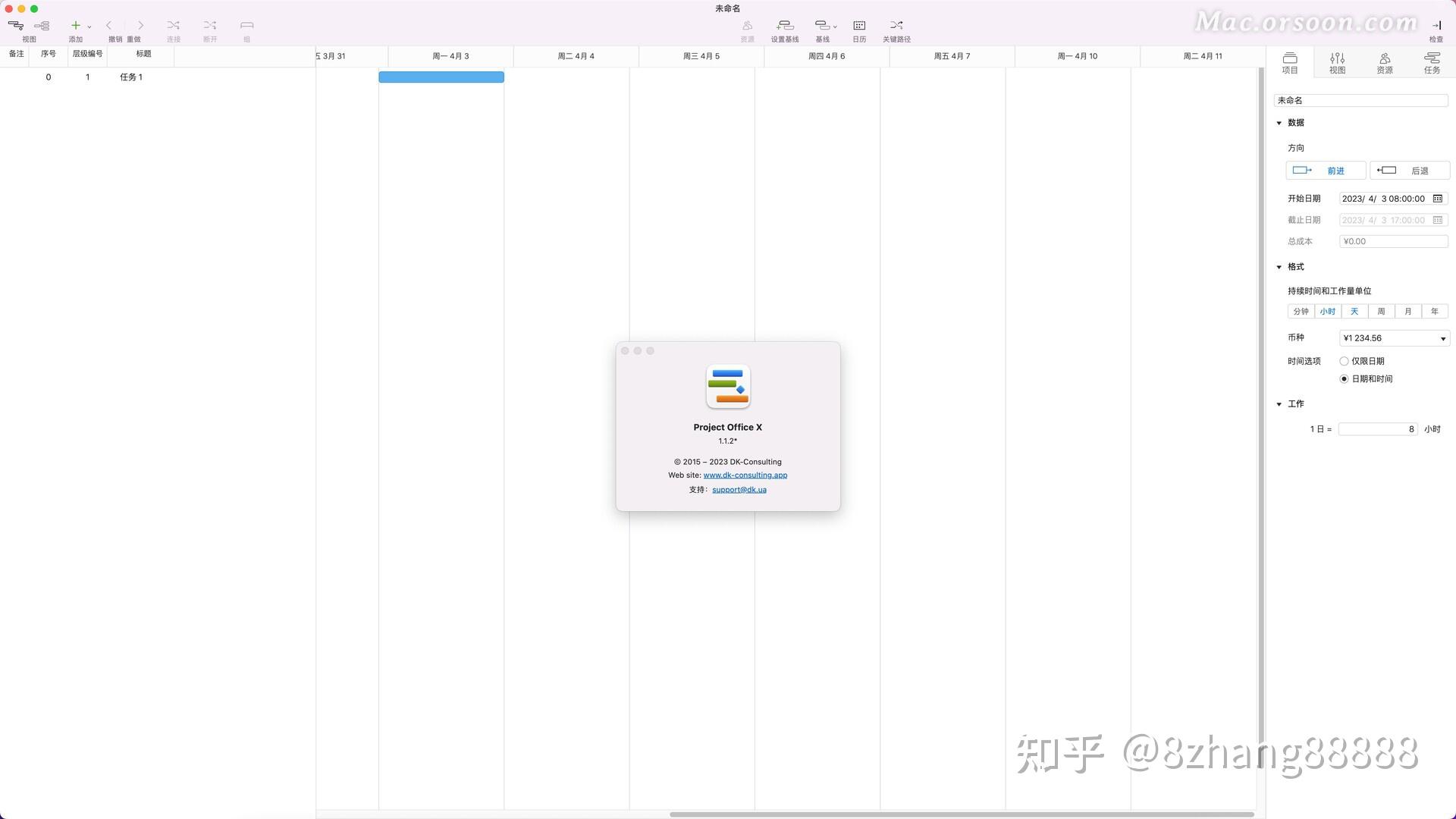Click the 重做 (redo) arrow icon

(x=140, y=25)
